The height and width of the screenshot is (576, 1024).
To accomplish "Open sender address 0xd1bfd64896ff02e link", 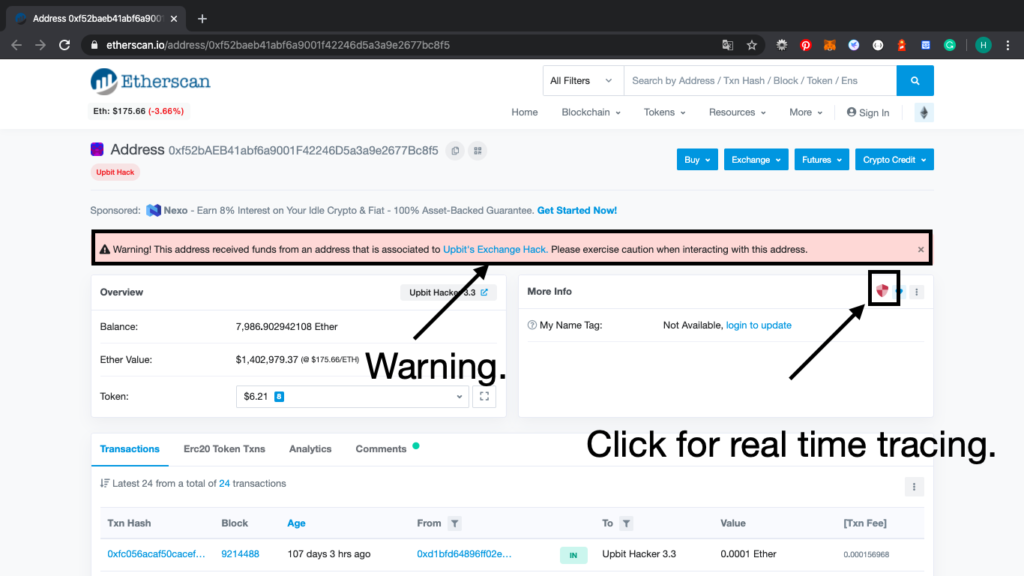I will point(464,554).
